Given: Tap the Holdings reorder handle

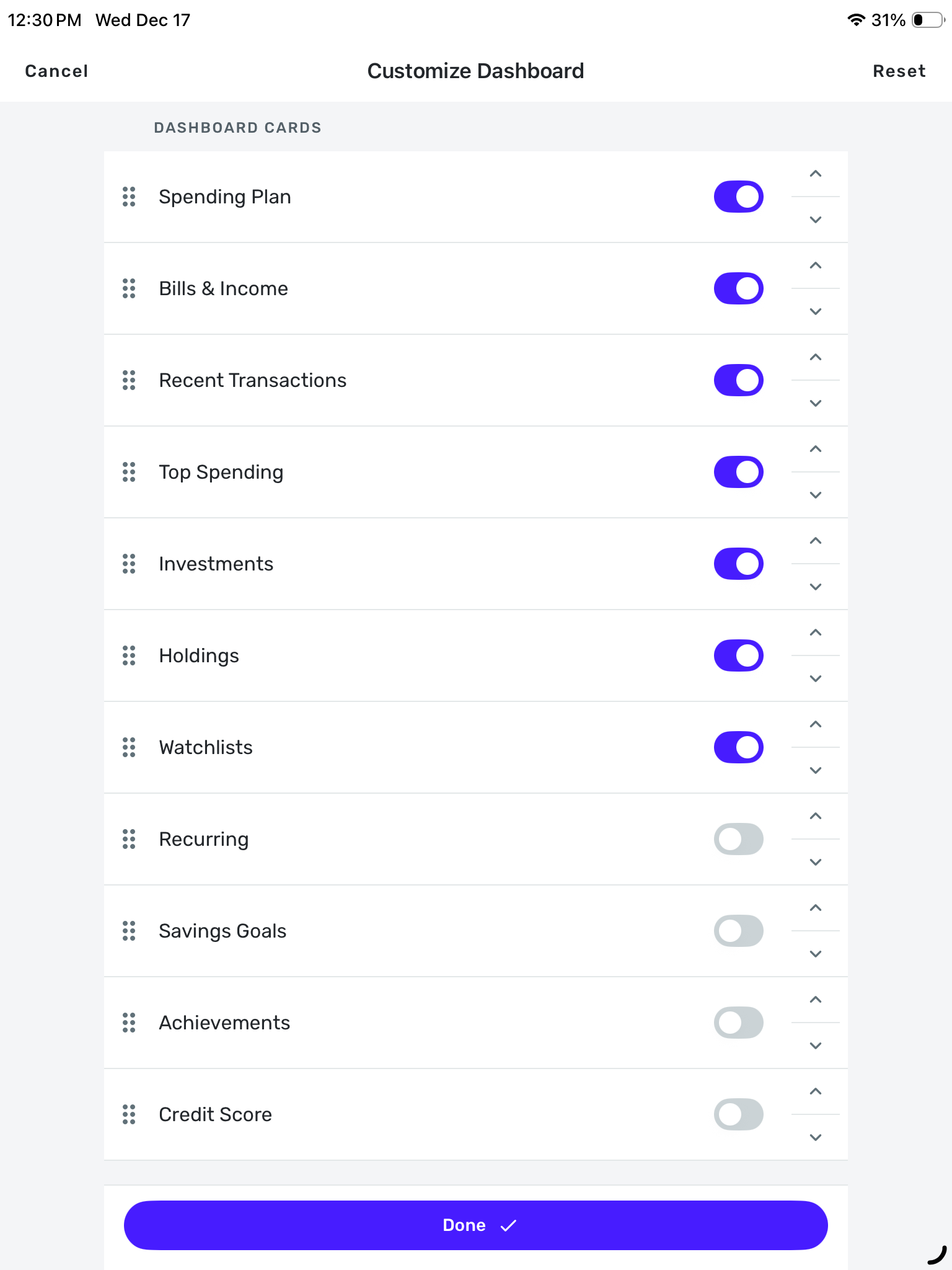Looking at the screenshot, I should click(129, 655).
